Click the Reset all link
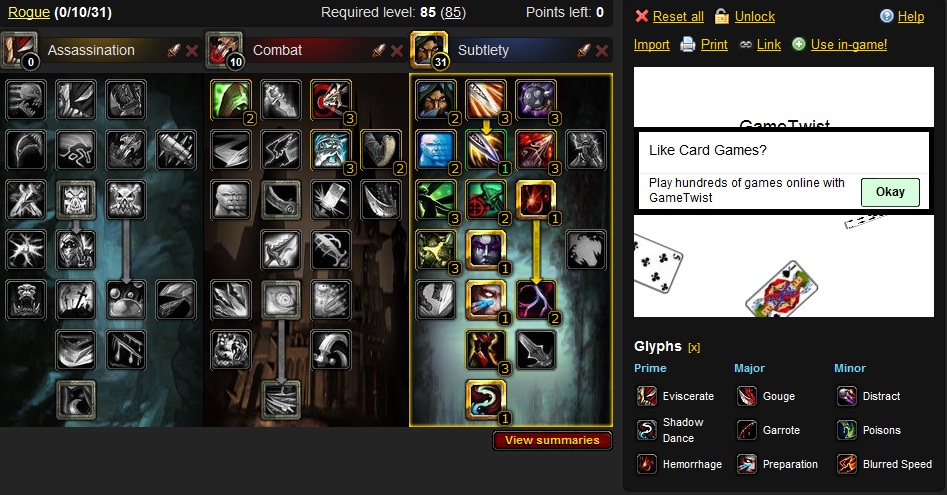The height and width of the screenshot is (495, 947). tap(678, 16)
